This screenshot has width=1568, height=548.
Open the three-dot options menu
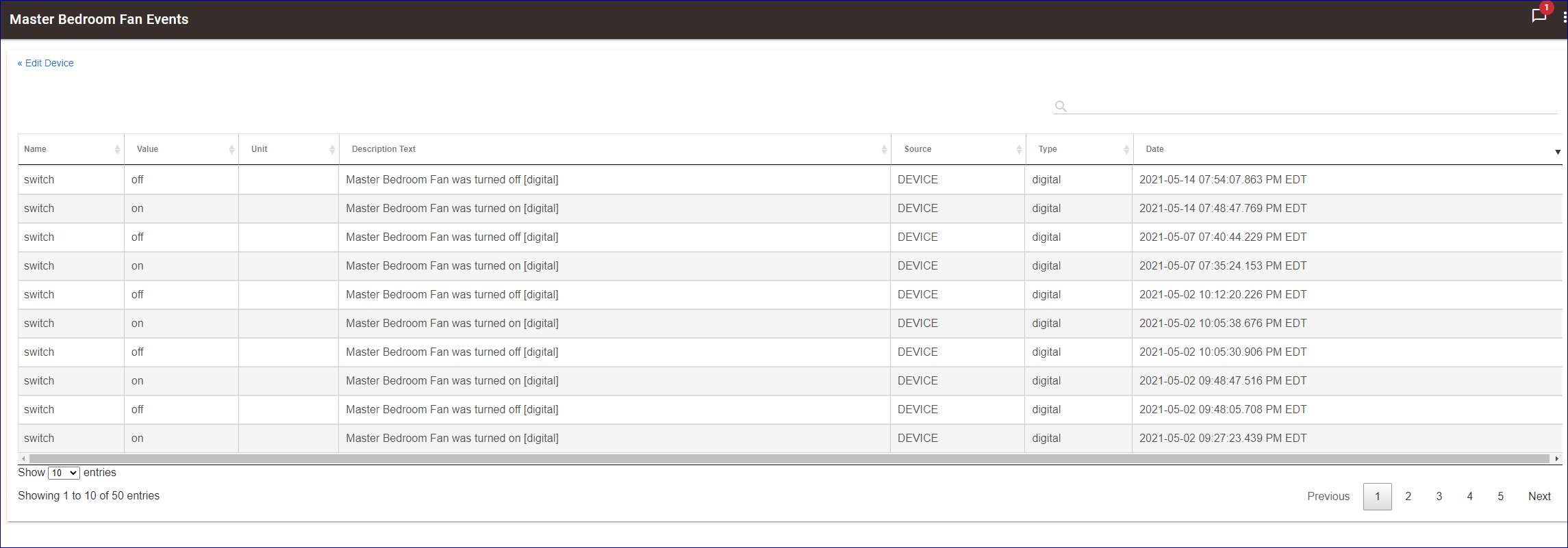click(1565, 18)
